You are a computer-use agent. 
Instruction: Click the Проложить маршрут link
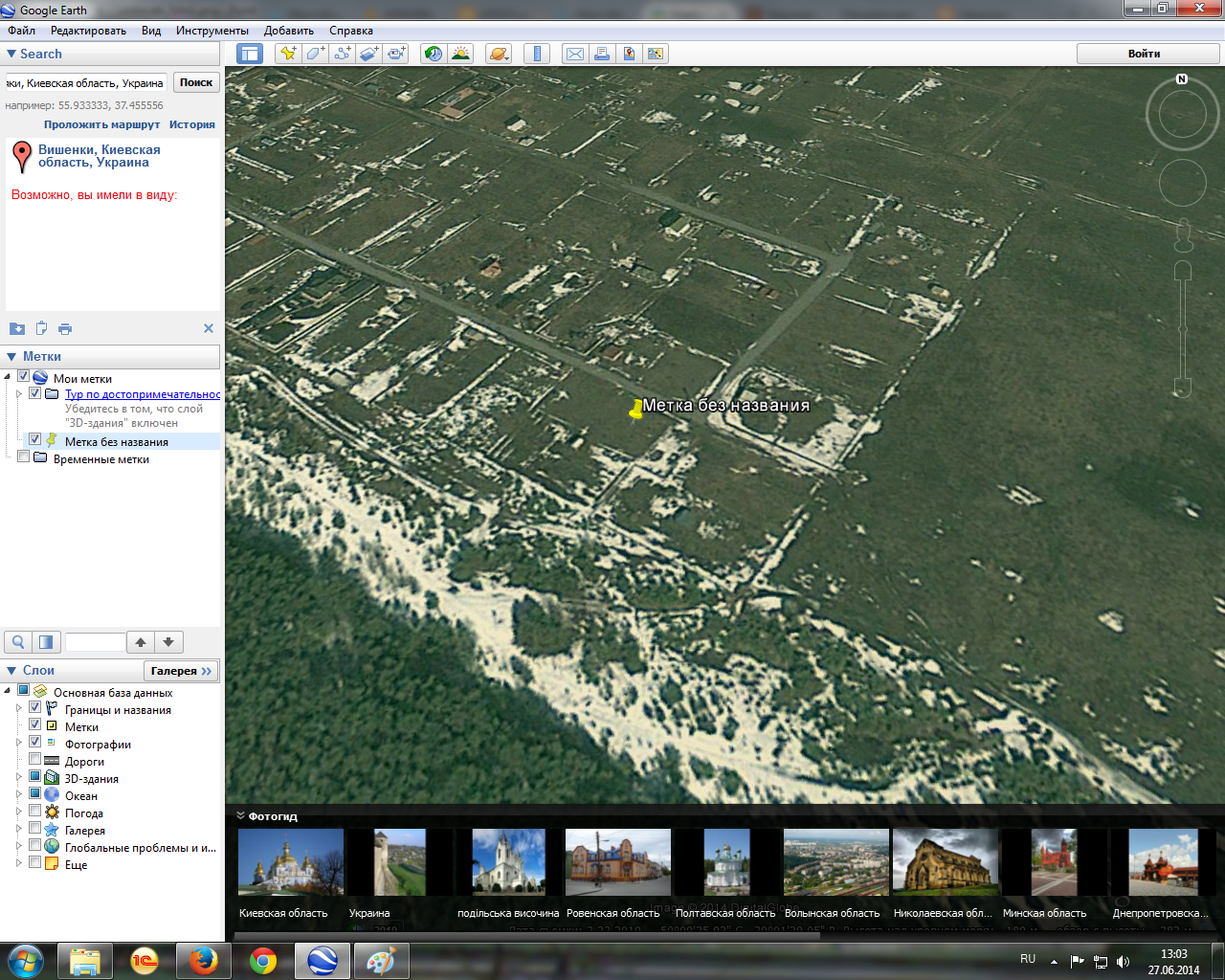(101, 124)
